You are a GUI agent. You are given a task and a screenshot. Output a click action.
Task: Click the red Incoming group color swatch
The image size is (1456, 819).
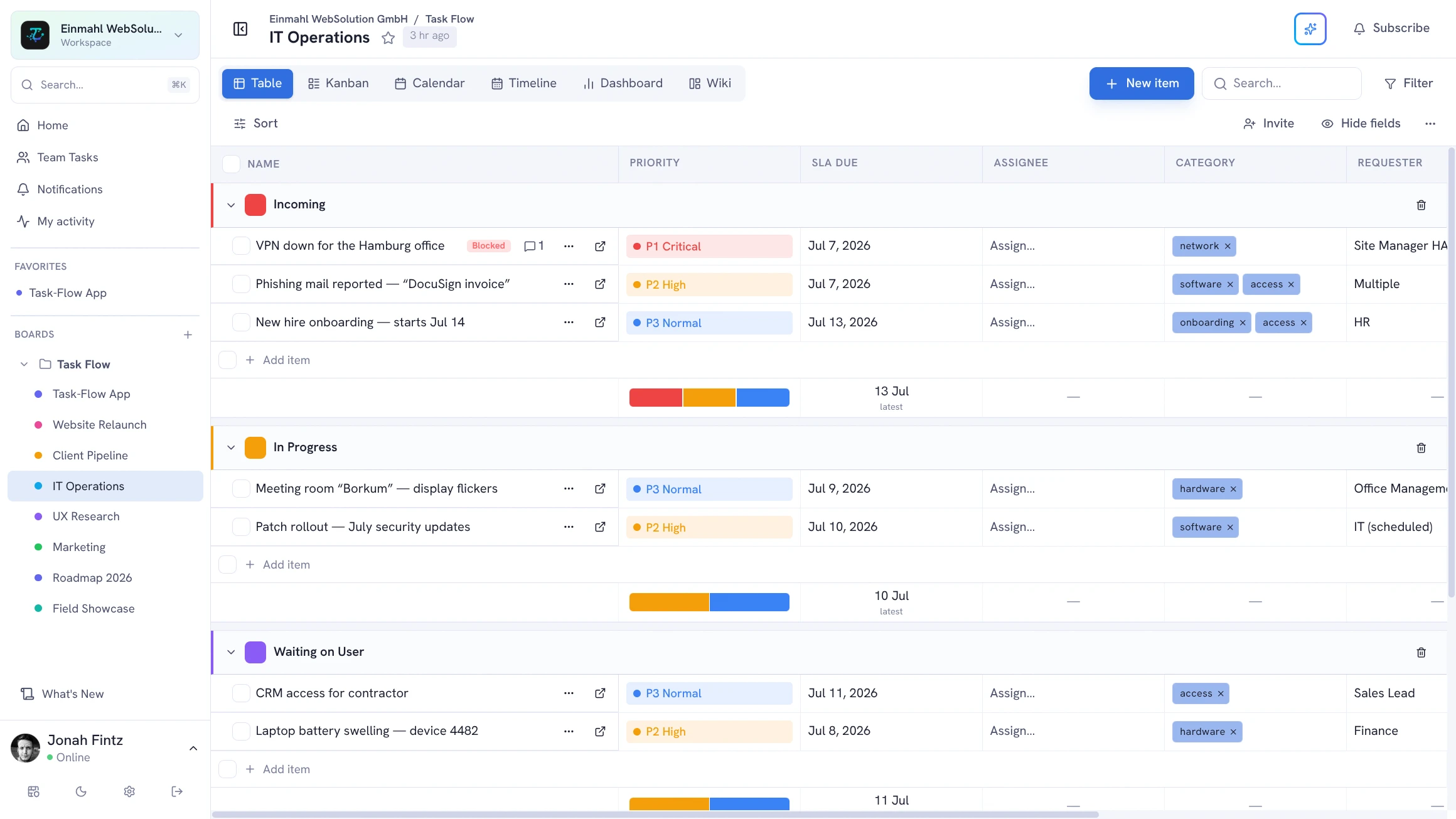255,205
